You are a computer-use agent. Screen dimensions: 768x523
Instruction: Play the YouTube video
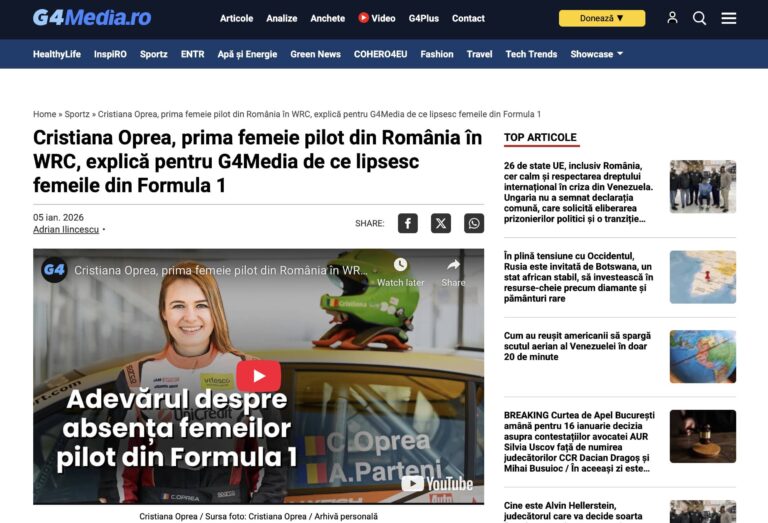click(x=259, y=376)
